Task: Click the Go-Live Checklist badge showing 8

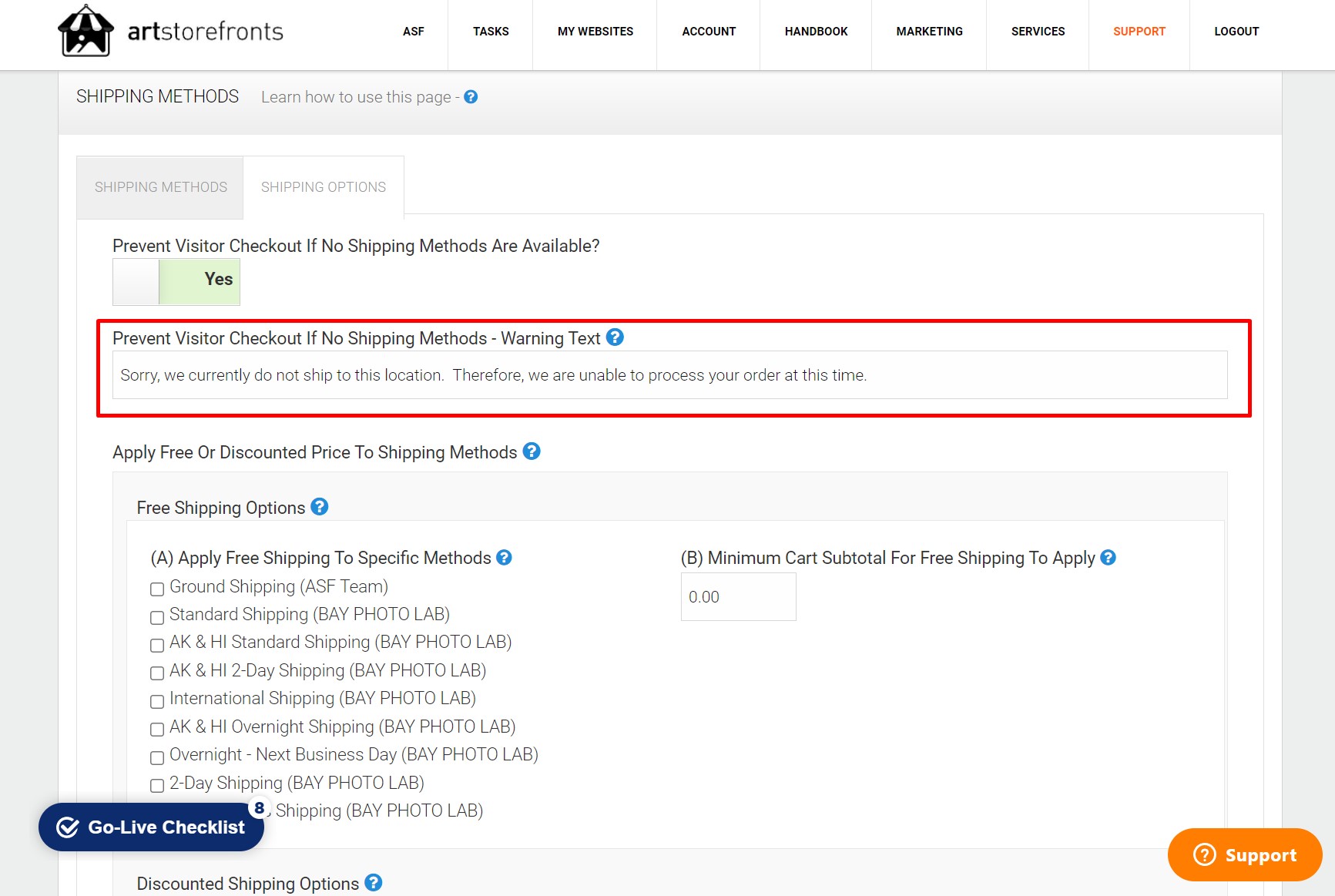Action: pos(260,807)
